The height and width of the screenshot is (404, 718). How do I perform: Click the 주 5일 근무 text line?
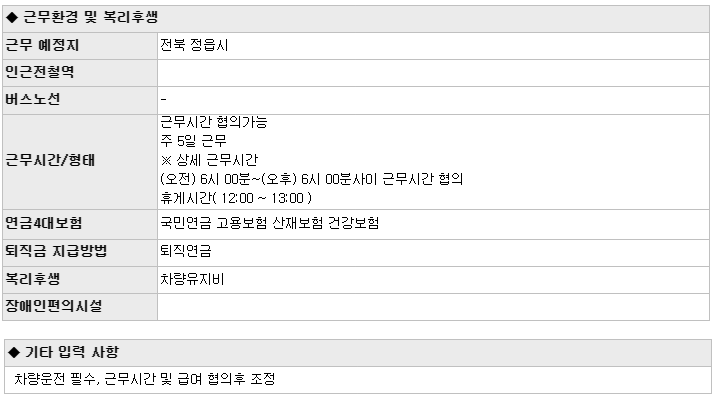[x=193, y=141]
